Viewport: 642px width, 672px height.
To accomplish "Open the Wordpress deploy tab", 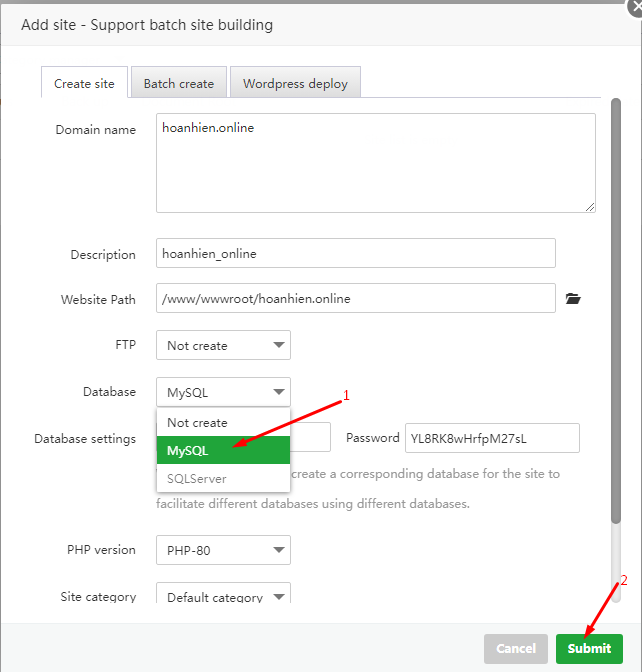I will pos(295,82).
